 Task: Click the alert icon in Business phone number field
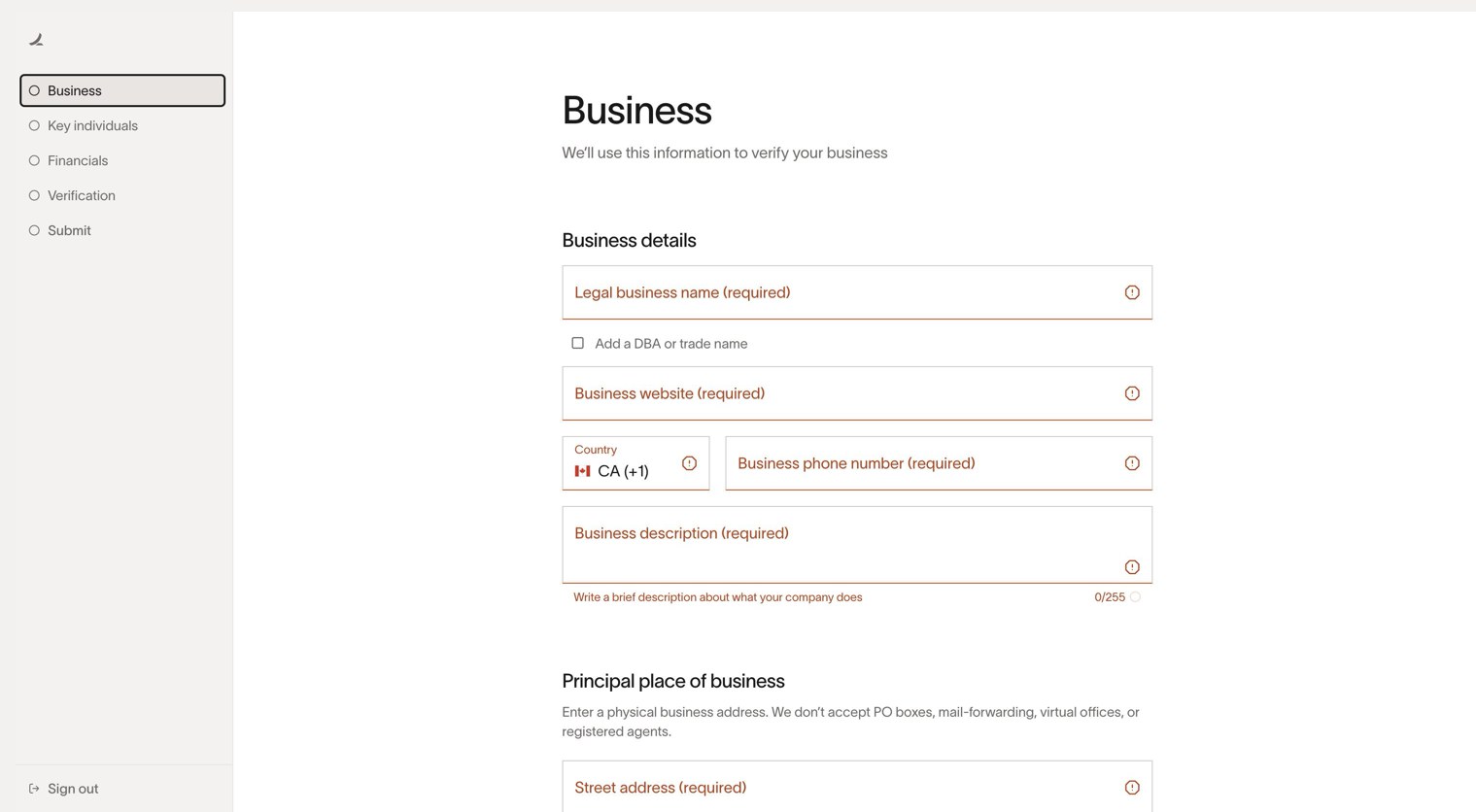click(x=1132, y=463)
